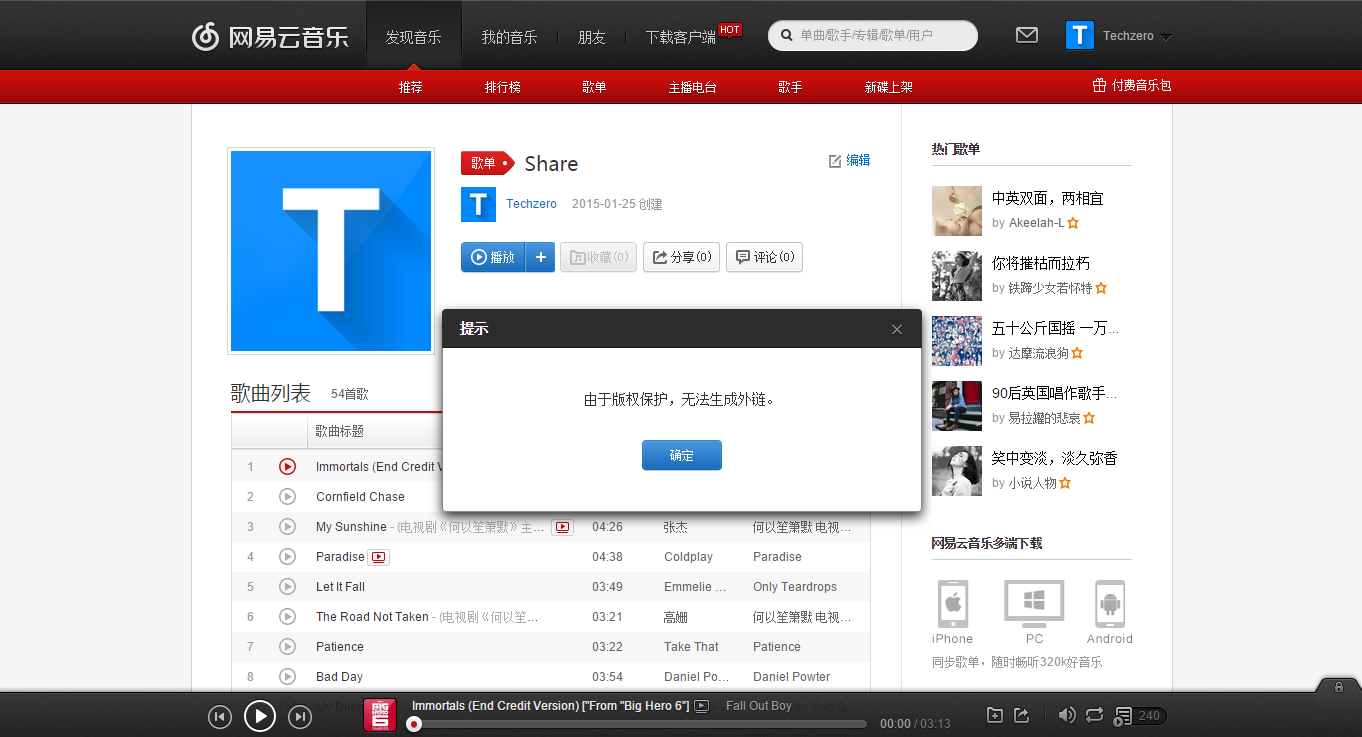1362x737 pixels.
Task: Open the mail messages icon
Action: 1027,35
